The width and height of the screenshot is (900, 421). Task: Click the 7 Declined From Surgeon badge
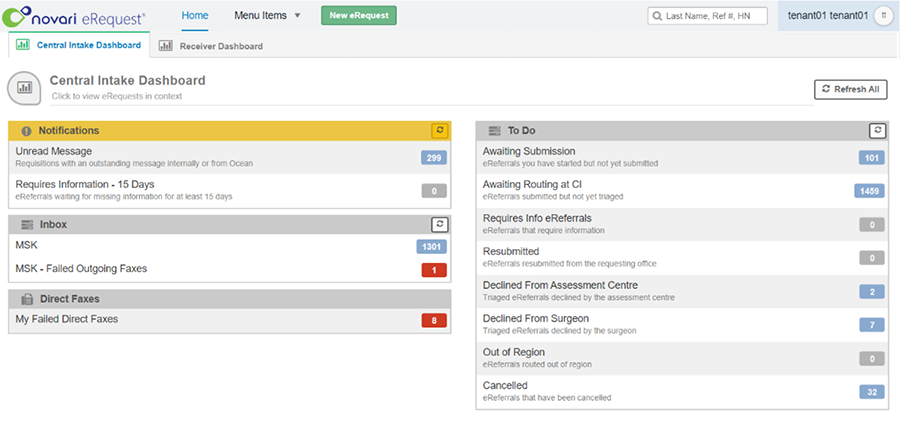click(872, 325)
